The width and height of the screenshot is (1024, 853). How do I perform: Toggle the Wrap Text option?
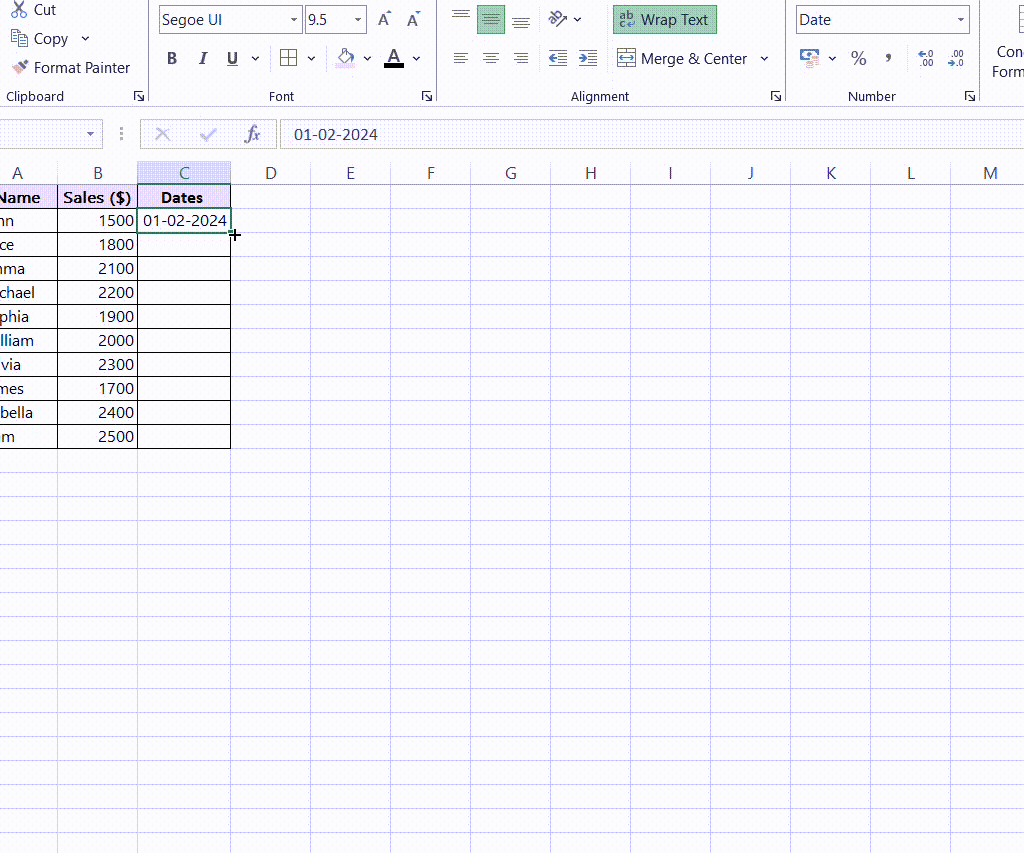664,19
